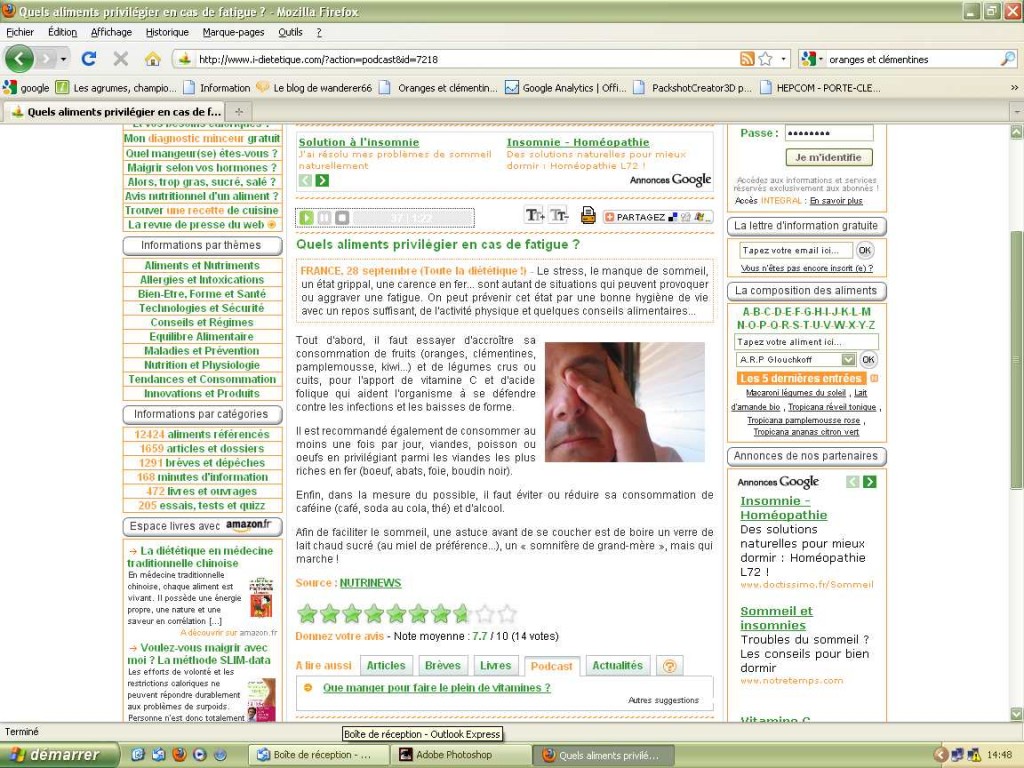Launch Firefox from the quick launch bar
1024x768 pixels.
179,755
